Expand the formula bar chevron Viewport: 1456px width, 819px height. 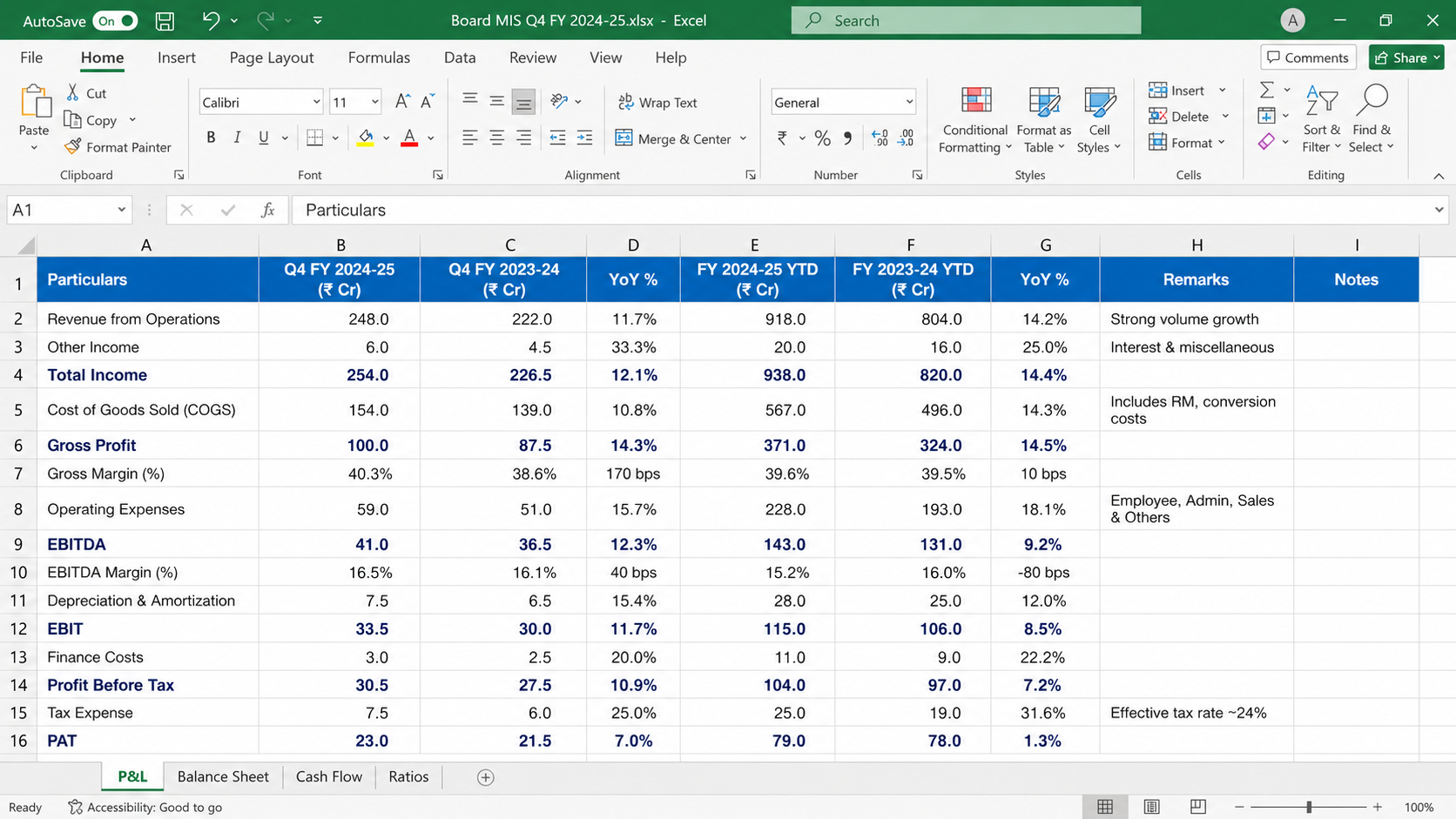[1439, 210]
